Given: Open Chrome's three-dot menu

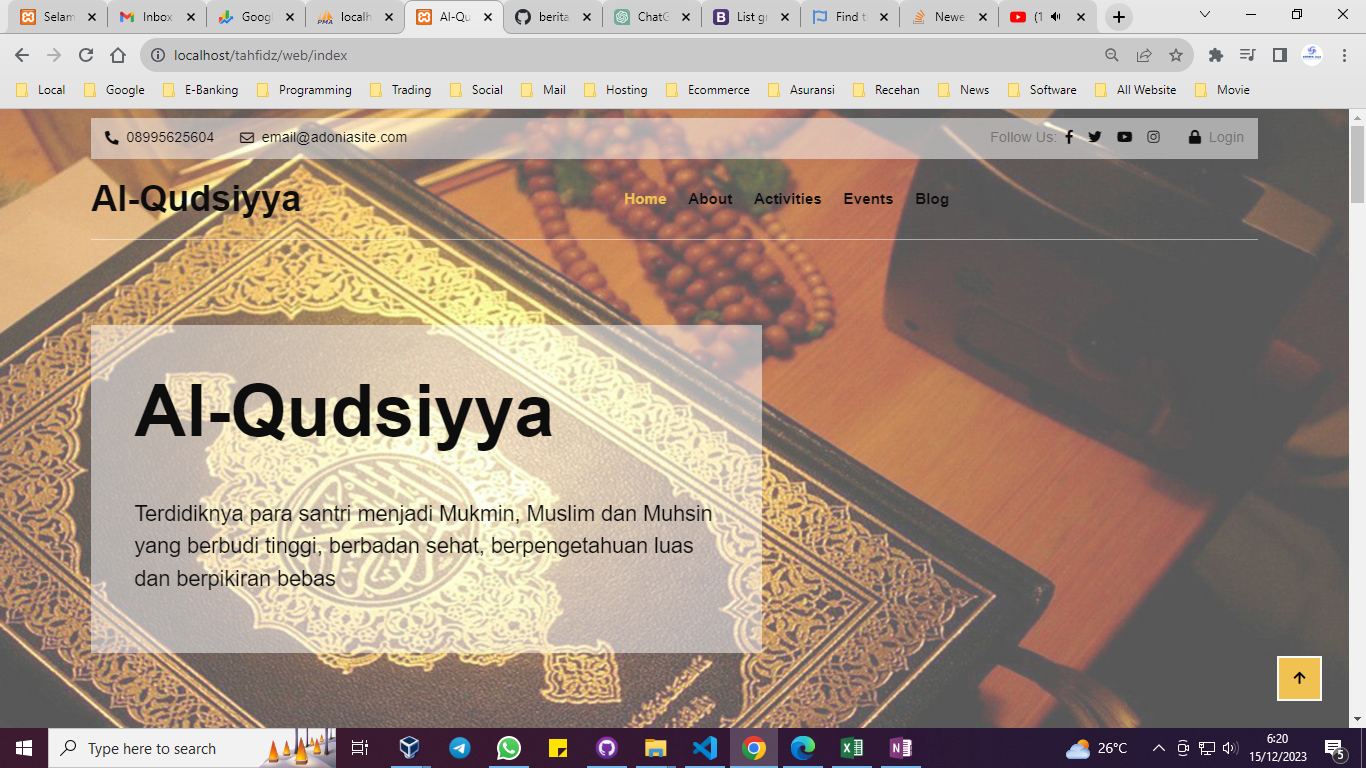Looking at the screenshot, I should (1344, 55).
